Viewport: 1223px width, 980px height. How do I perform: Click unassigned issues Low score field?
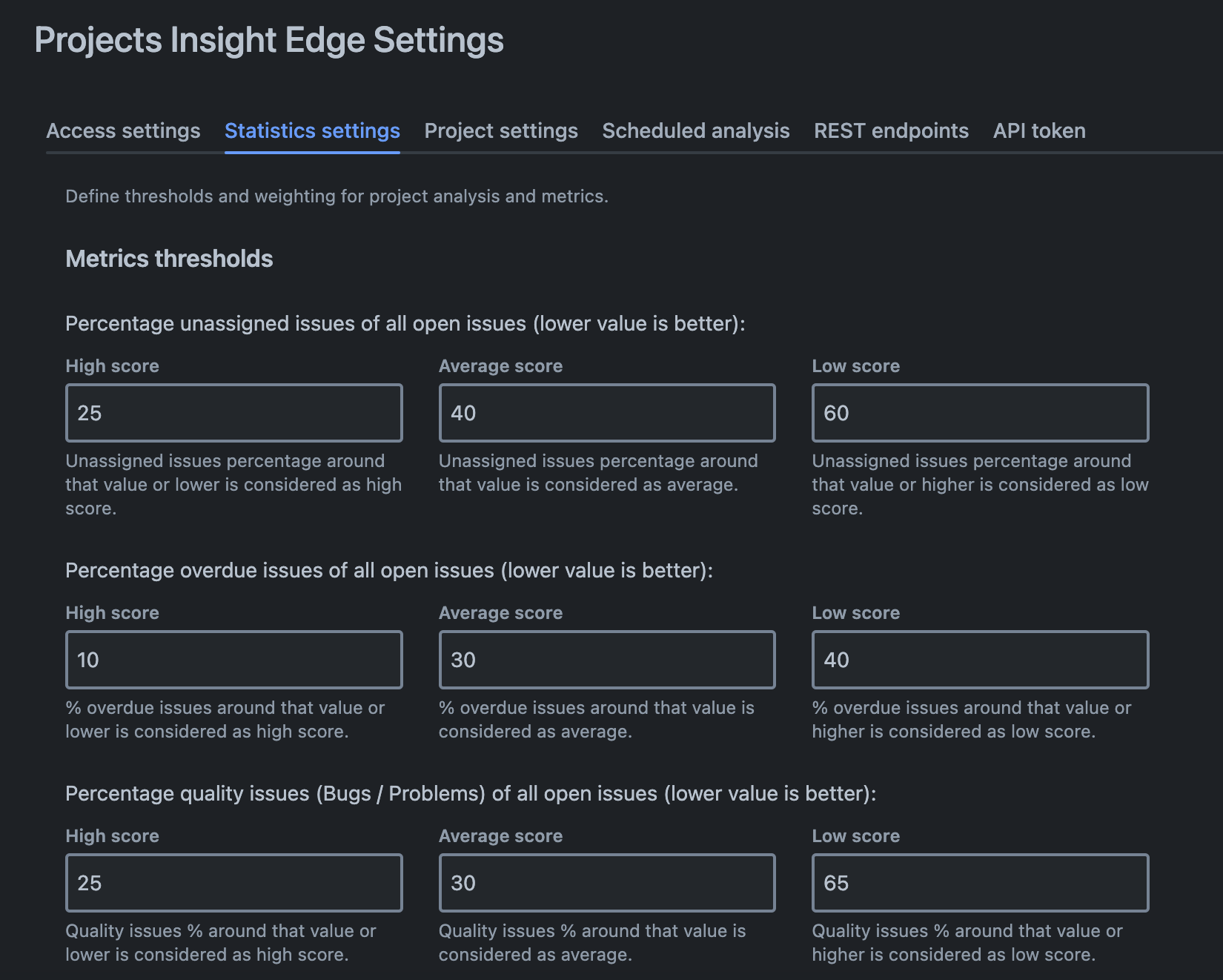[x=980, y=413]
